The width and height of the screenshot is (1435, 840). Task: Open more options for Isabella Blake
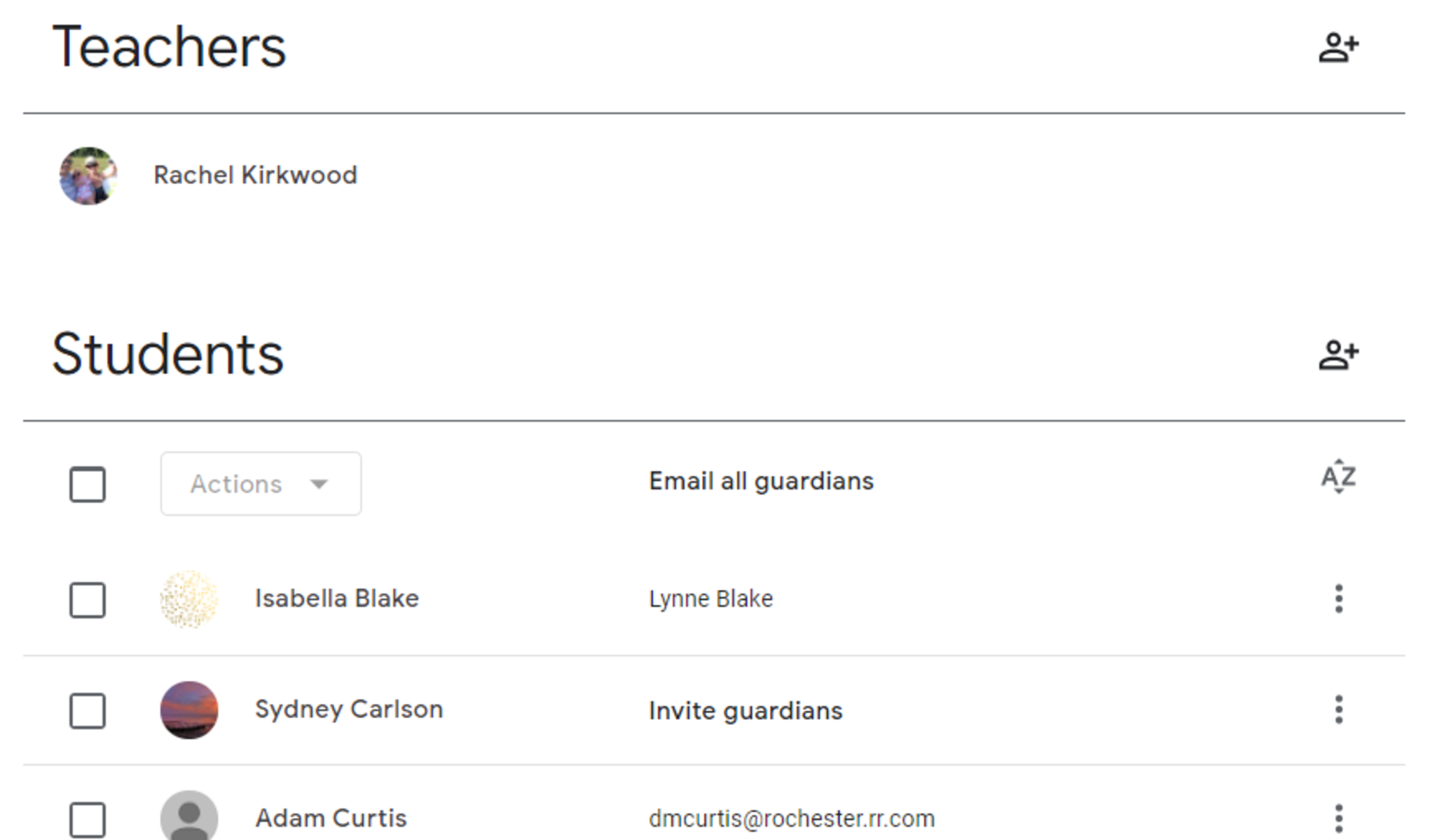coord(1338,599)
